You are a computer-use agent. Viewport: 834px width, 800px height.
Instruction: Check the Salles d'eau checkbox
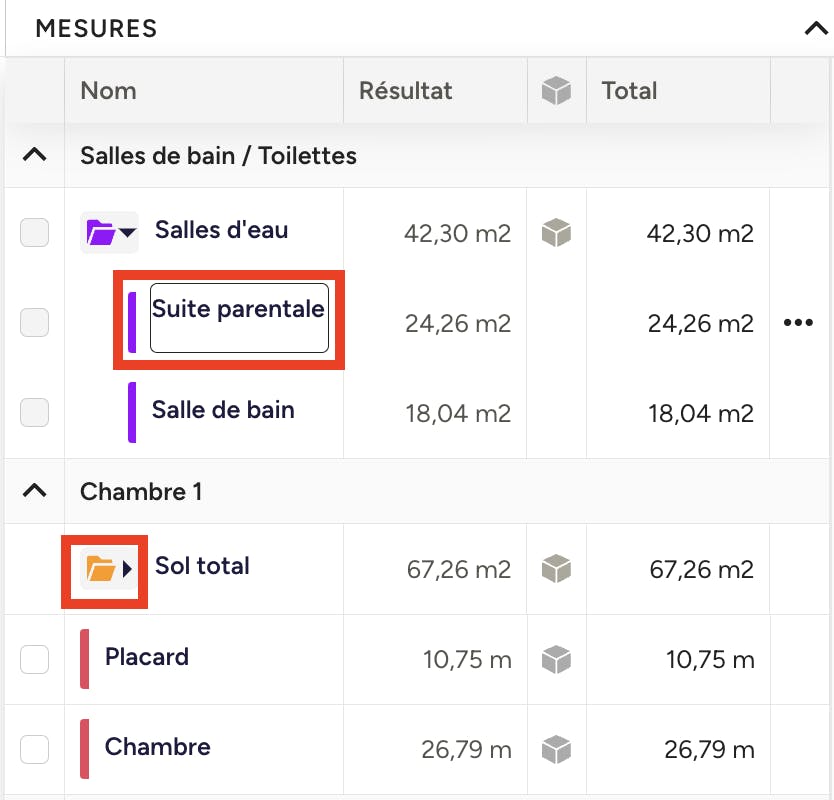click(35, 232)
